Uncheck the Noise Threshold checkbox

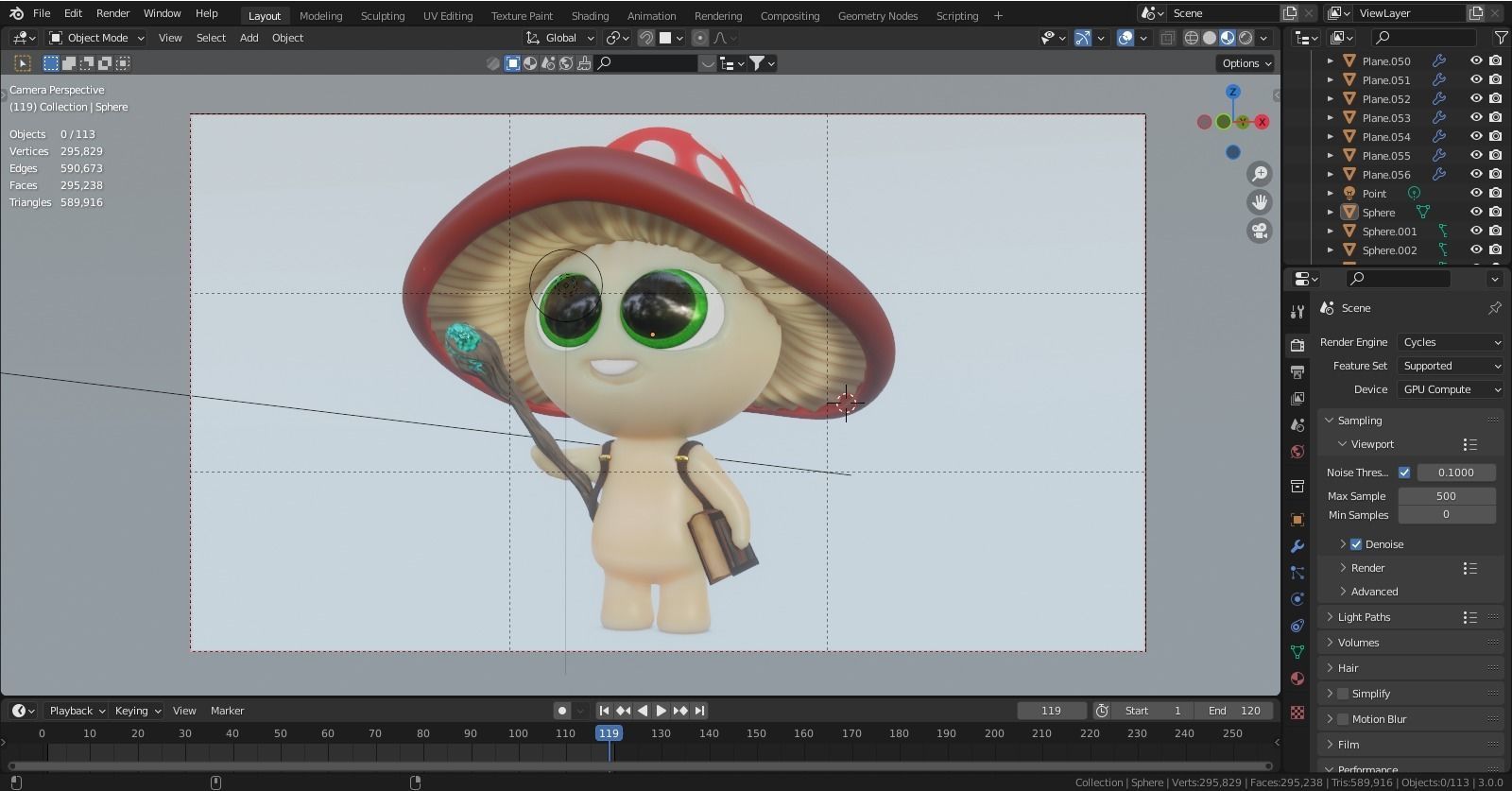click(1404, 473)
